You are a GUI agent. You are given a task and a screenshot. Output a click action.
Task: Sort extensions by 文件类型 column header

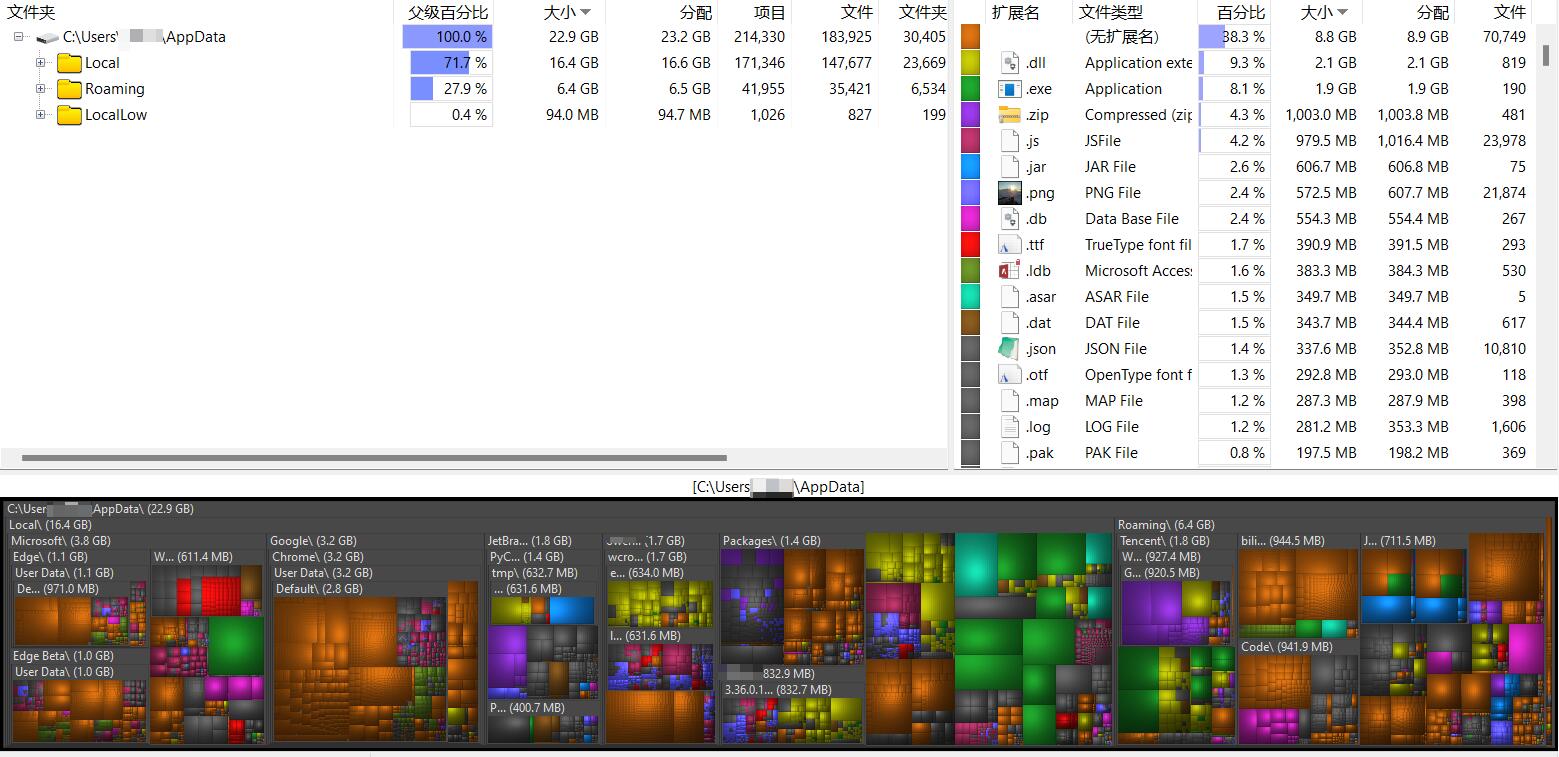[1110, 12]
